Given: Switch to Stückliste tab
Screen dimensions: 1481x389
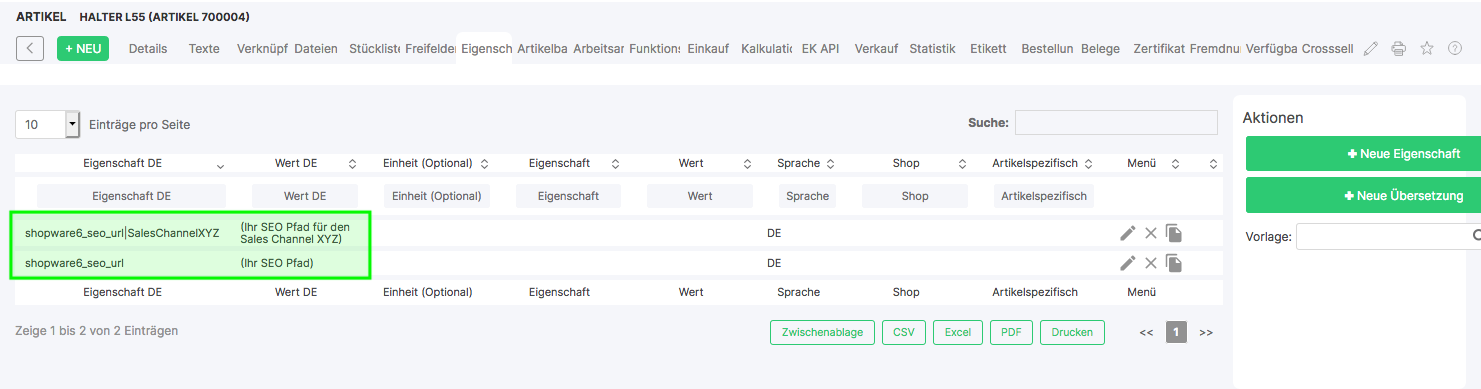Looking at the screenshot, I should 374,48.
